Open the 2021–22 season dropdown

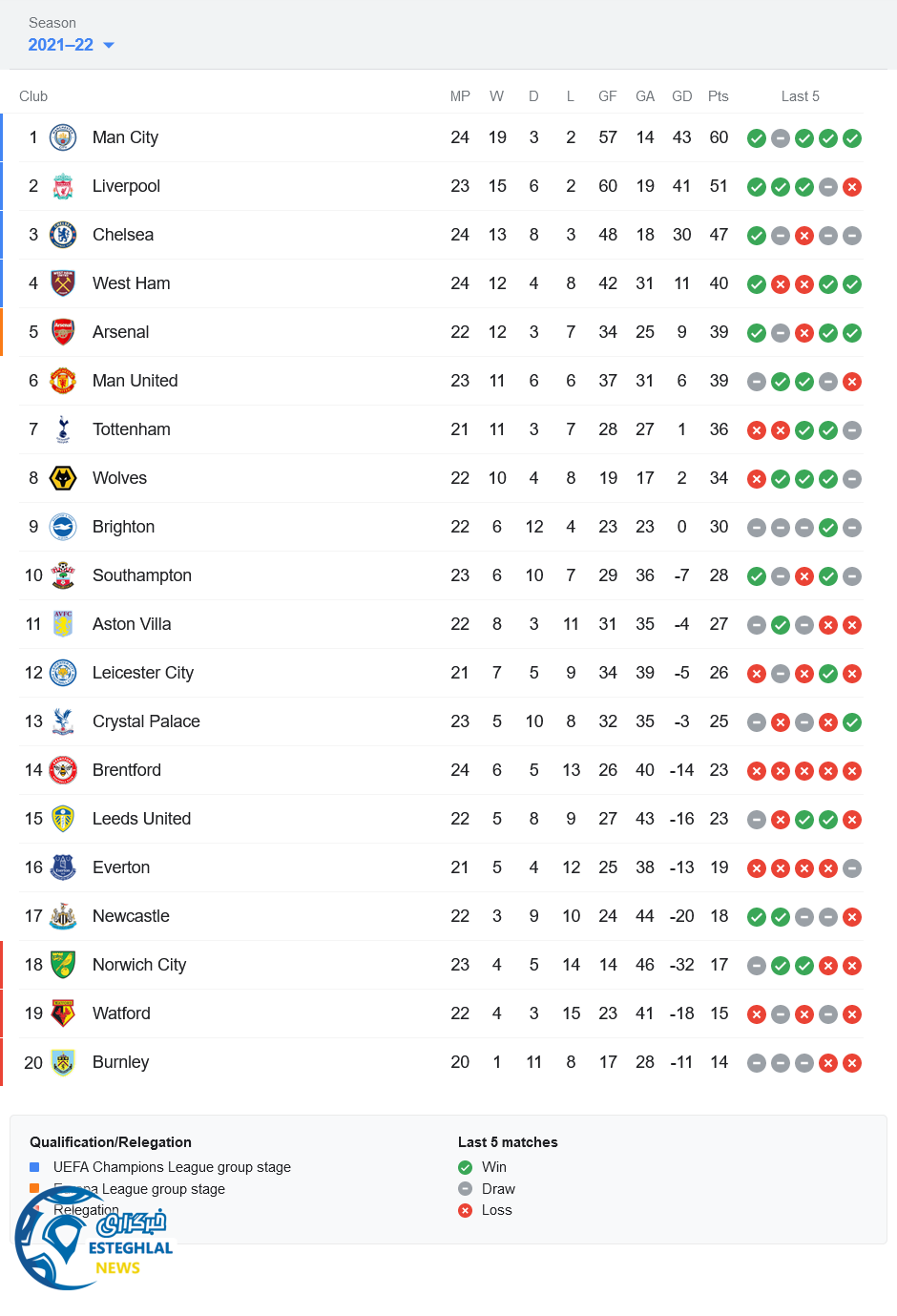click(x=71, y=45)
